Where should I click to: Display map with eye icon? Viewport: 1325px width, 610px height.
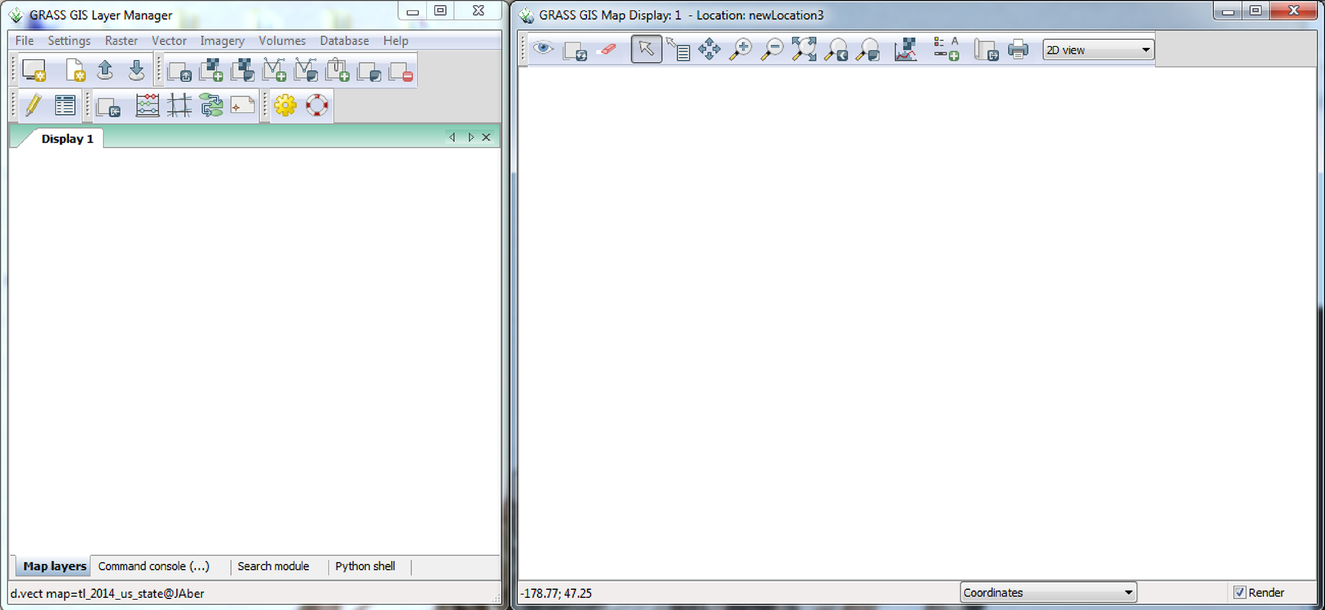[x=543, y=49]
